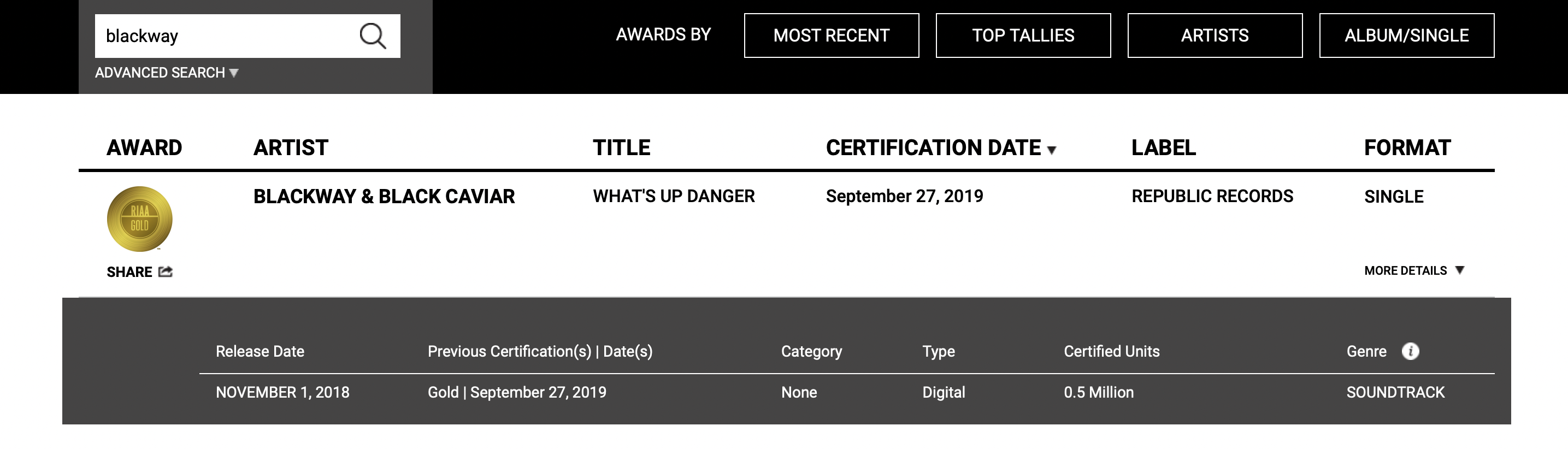Select Album/Single awards view
Viewport: 1568px width, 449px height.
(1407, 36)
